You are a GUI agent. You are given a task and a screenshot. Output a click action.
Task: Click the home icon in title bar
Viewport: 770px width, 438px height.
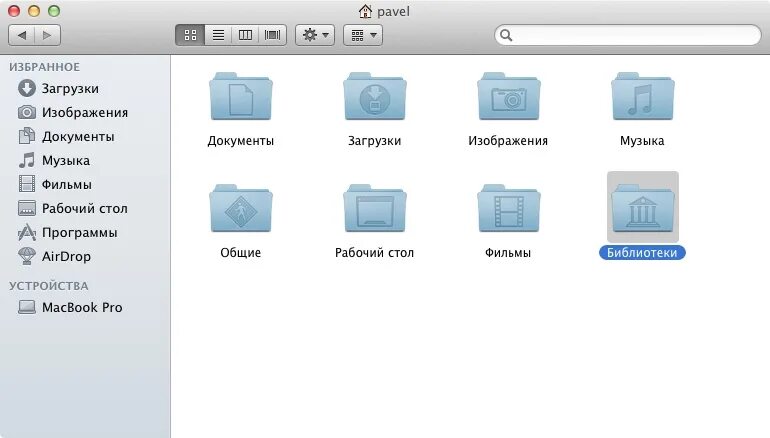(x=365, y=11)
